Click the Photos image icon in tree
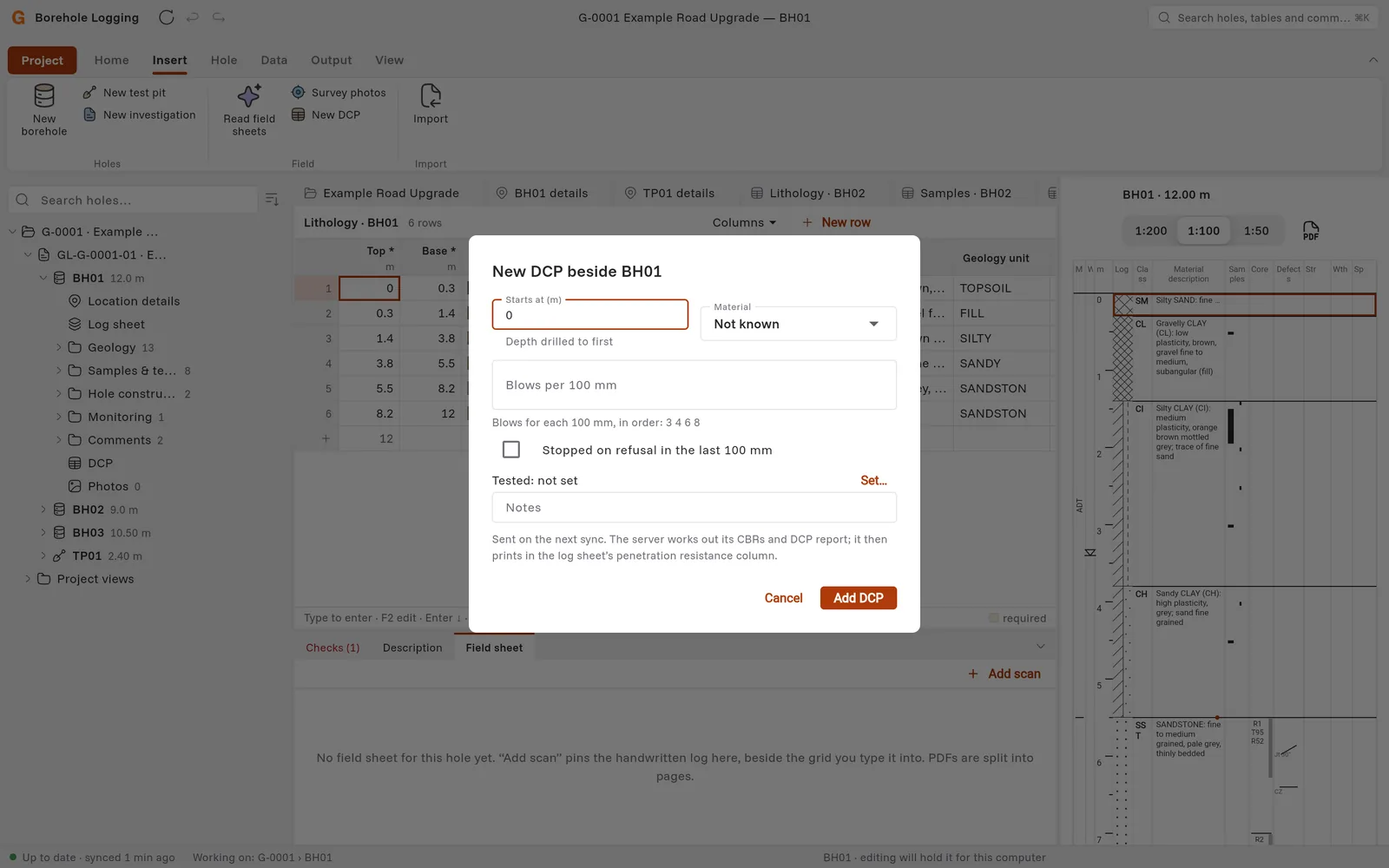This screenshot has height=868, width=1389. (x=75, y=486)
